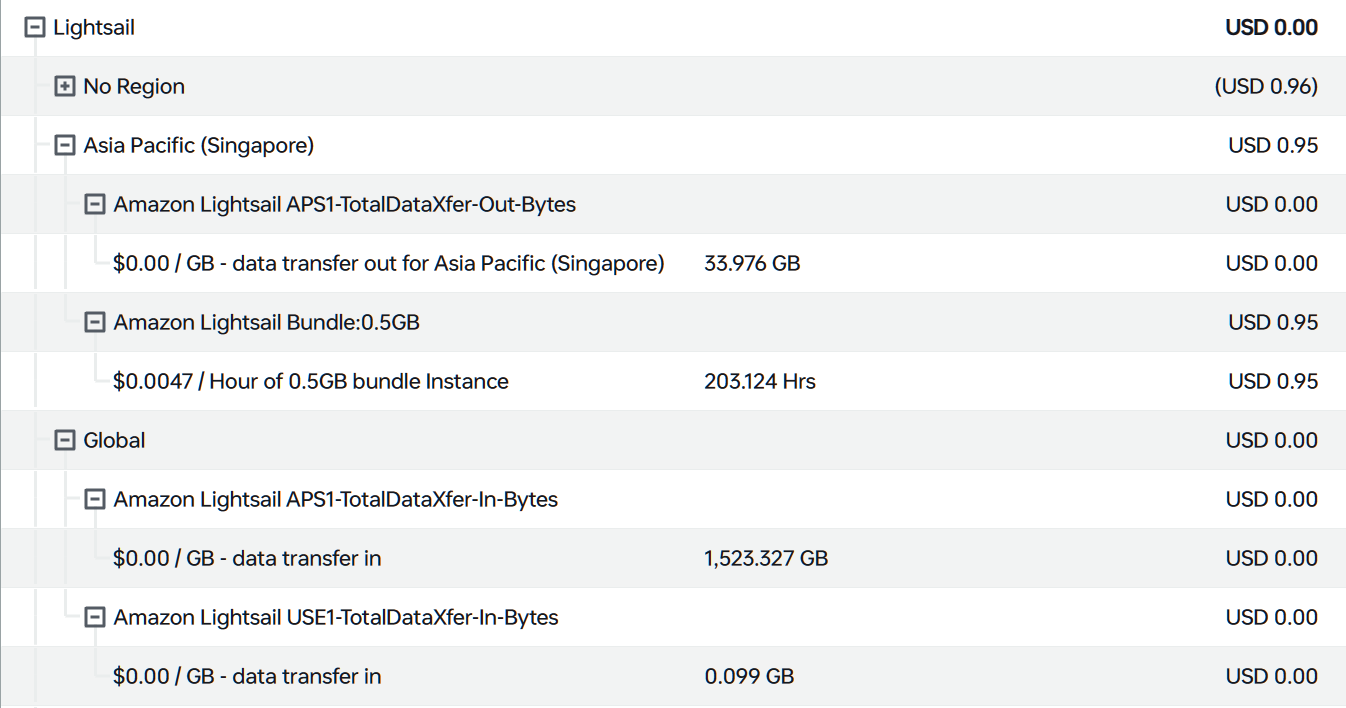The height and width of the screenshot is (708, 1346).
Task: Select the Asia Pacific (Singapore) label
Action: point(198,146)
